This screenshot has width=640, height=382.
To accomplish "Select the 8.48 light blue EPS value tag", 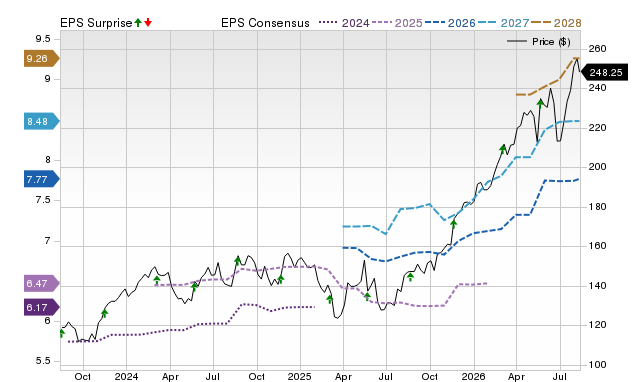I will coord(42,121).
